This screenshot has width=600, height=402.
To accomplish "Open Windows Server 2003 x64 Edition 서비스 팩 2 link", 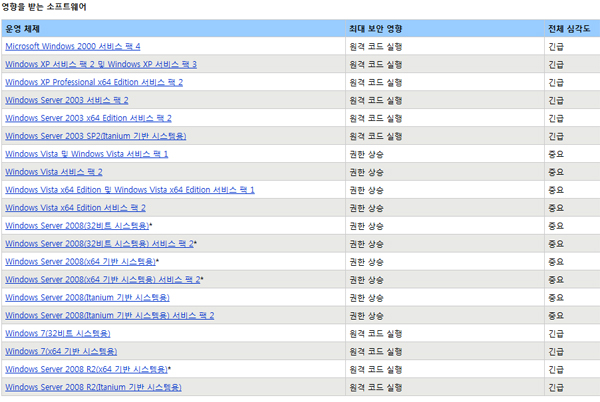I will click(88, 118).
